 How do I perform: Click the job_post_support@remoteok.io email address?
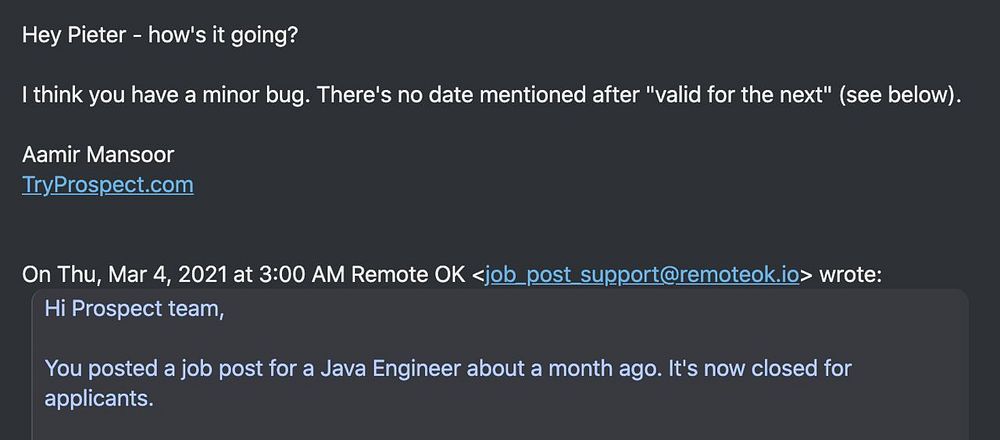[x=642, y=276]
